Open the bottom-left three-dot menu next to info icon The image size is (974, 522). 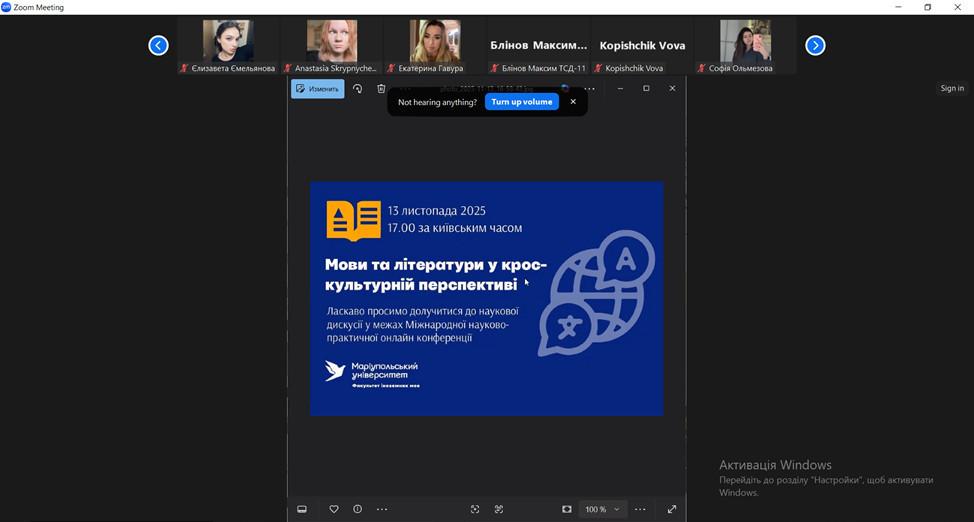pyautogui.click(x=382, y=509)
